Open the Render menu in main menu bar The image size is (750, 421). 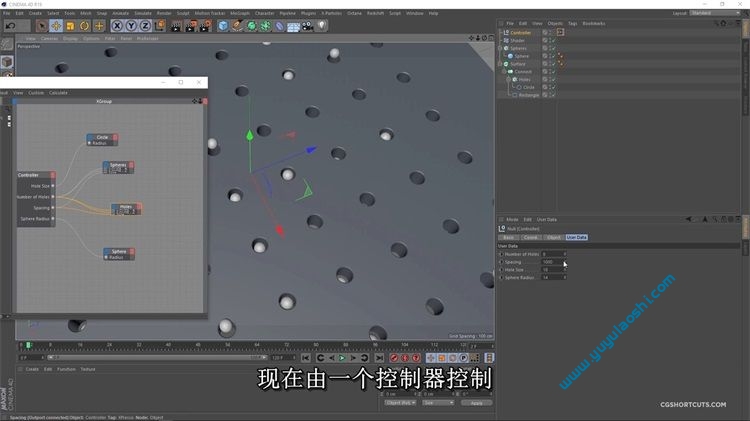[164, 13]
